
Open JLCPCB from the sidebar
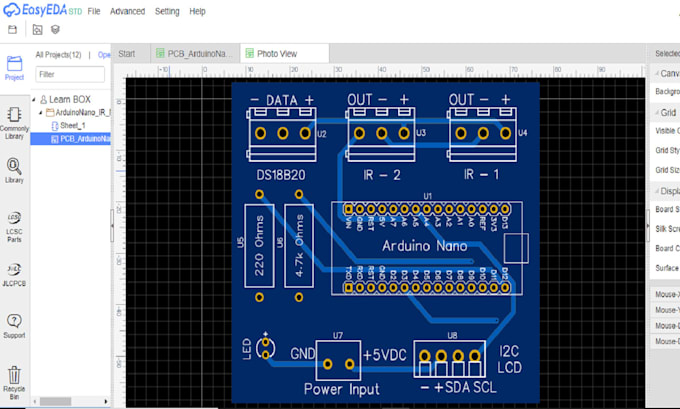(14, 275)
